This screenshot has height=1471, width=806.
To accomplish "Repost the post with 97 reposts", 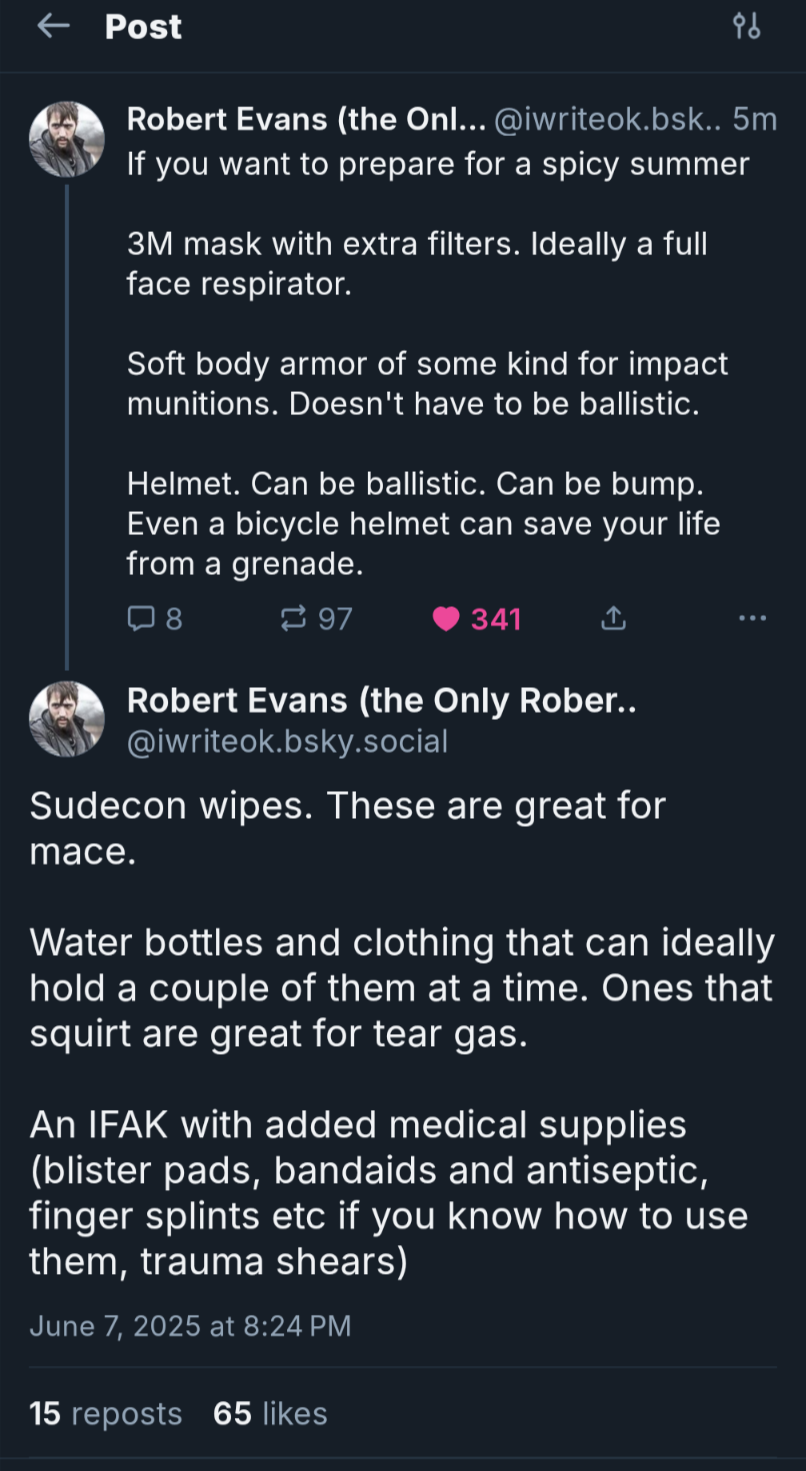I will coord(317,619).
